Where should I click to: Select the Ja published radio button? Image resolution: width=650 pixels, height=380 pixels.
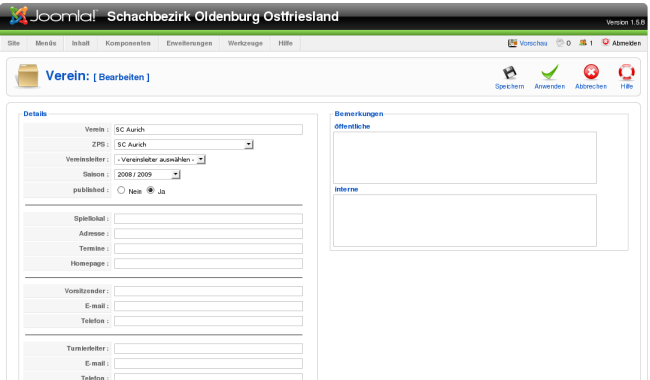(150, 190)
